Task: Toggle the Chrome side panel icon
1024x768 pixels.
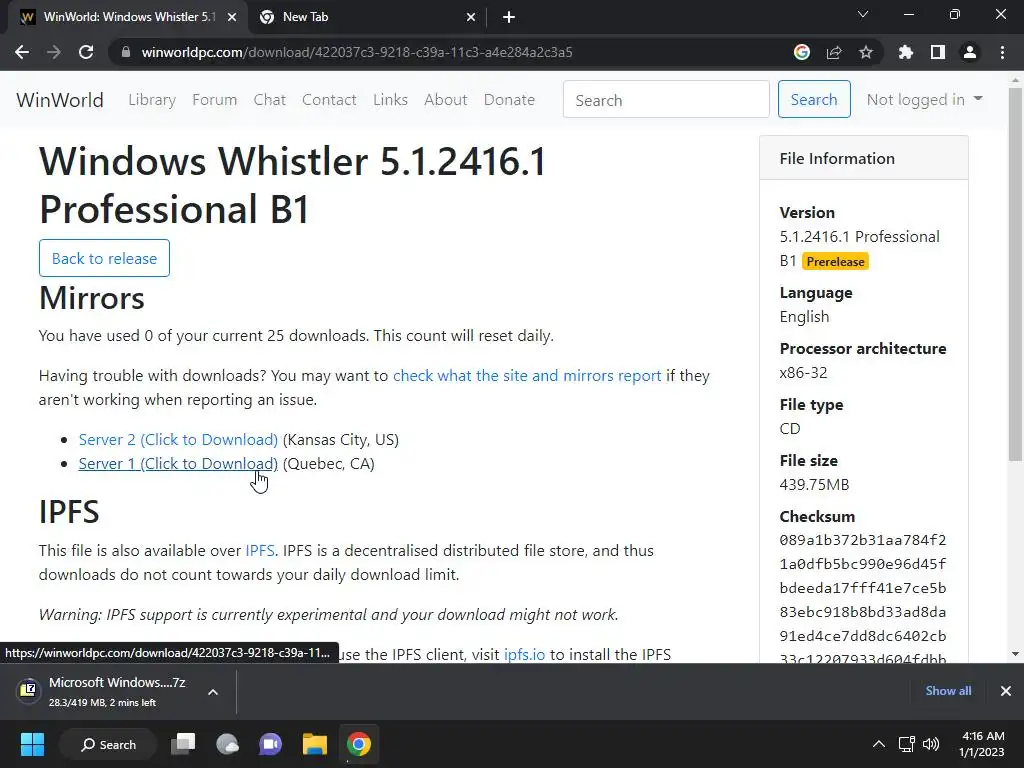Action: (938, 52)
